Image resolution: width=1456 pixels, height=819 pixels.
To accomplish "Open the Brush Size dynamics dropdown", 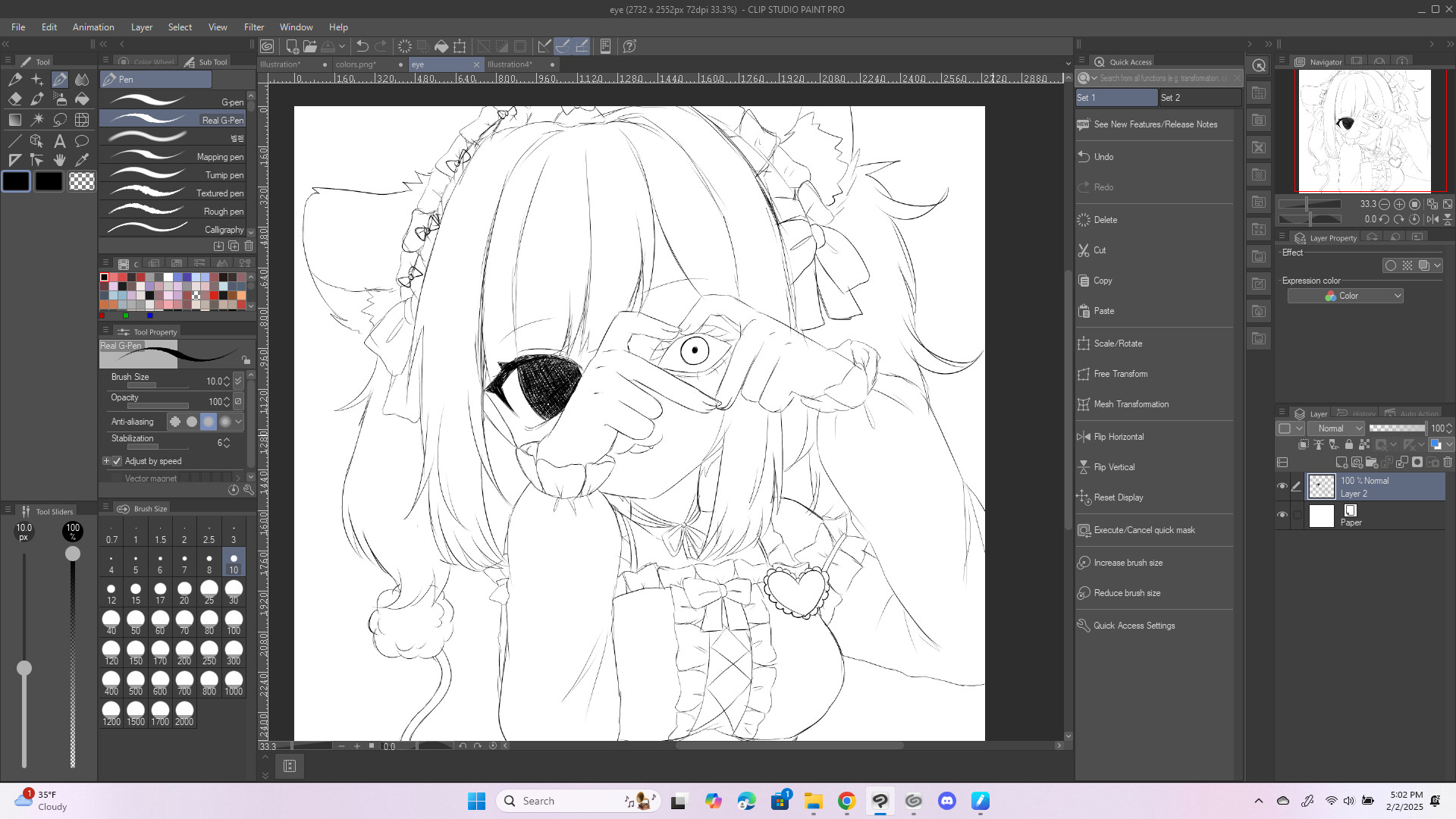I will [238, 381].
